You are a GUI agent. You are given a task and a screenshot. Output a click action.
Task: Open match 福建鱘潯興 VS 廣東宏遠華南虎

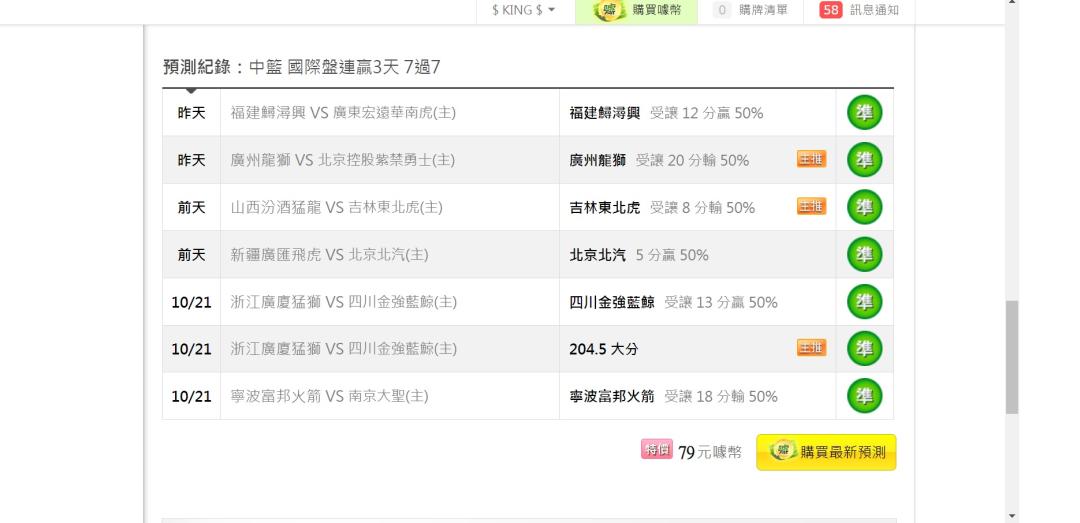343,113
